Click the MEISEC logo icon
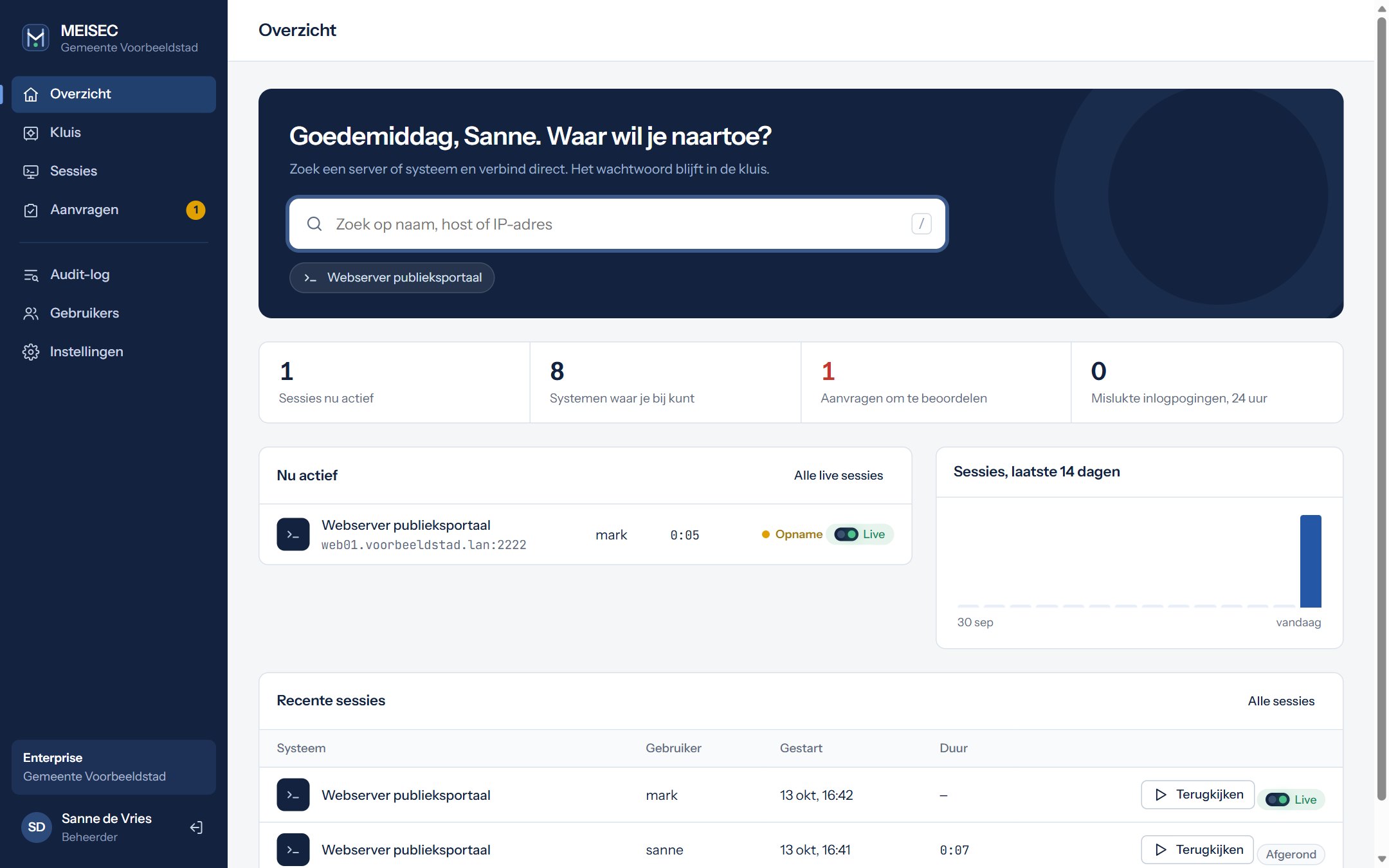Image resolution: width=1389 pixels, height=868 pixels. click(x=35, y=38)
